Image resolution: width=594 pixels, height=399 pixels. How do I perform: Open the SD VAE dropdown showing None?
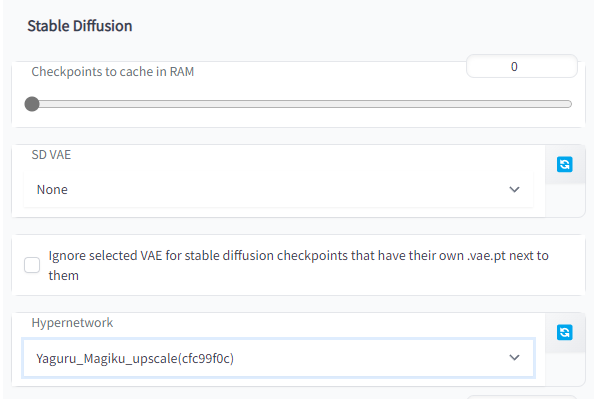click(278, 189)
